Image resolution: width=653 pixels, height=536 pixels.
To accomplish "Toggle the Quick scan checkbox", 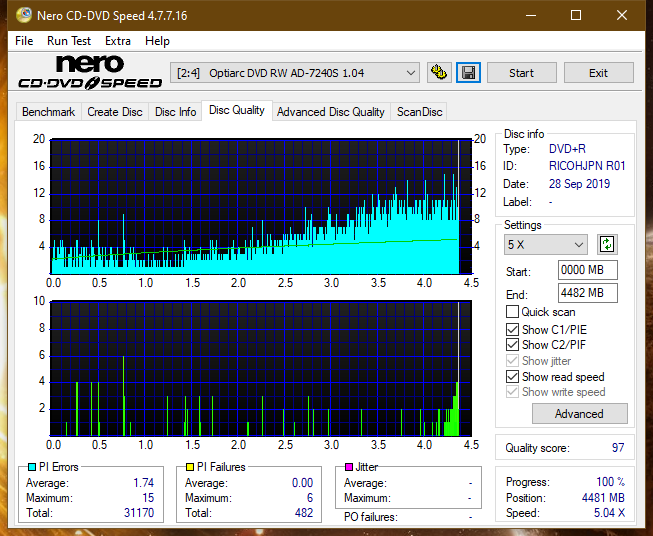I will [512, 312].
